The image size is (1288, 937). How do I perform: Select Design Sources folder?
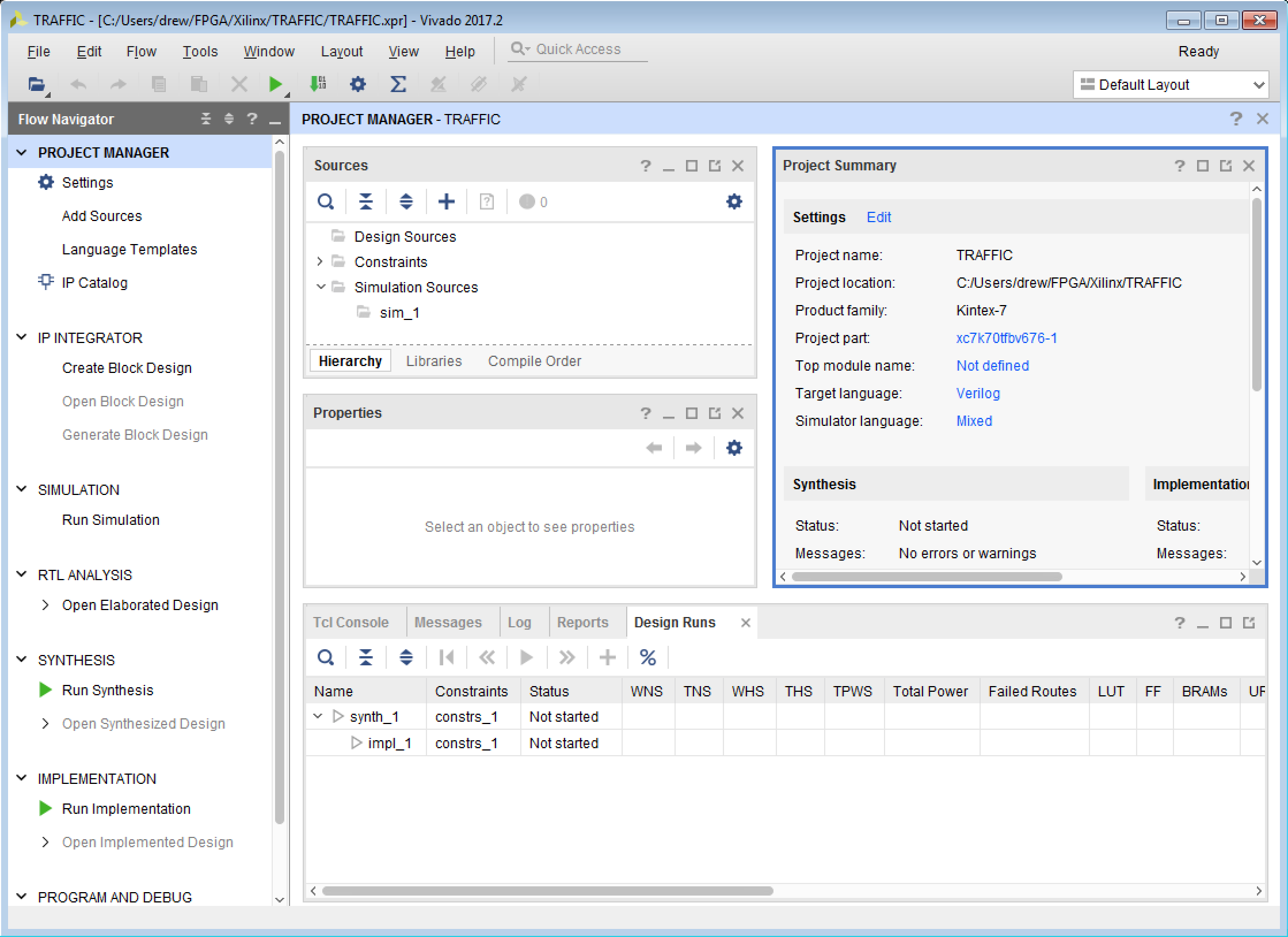[x=405, y=237]
